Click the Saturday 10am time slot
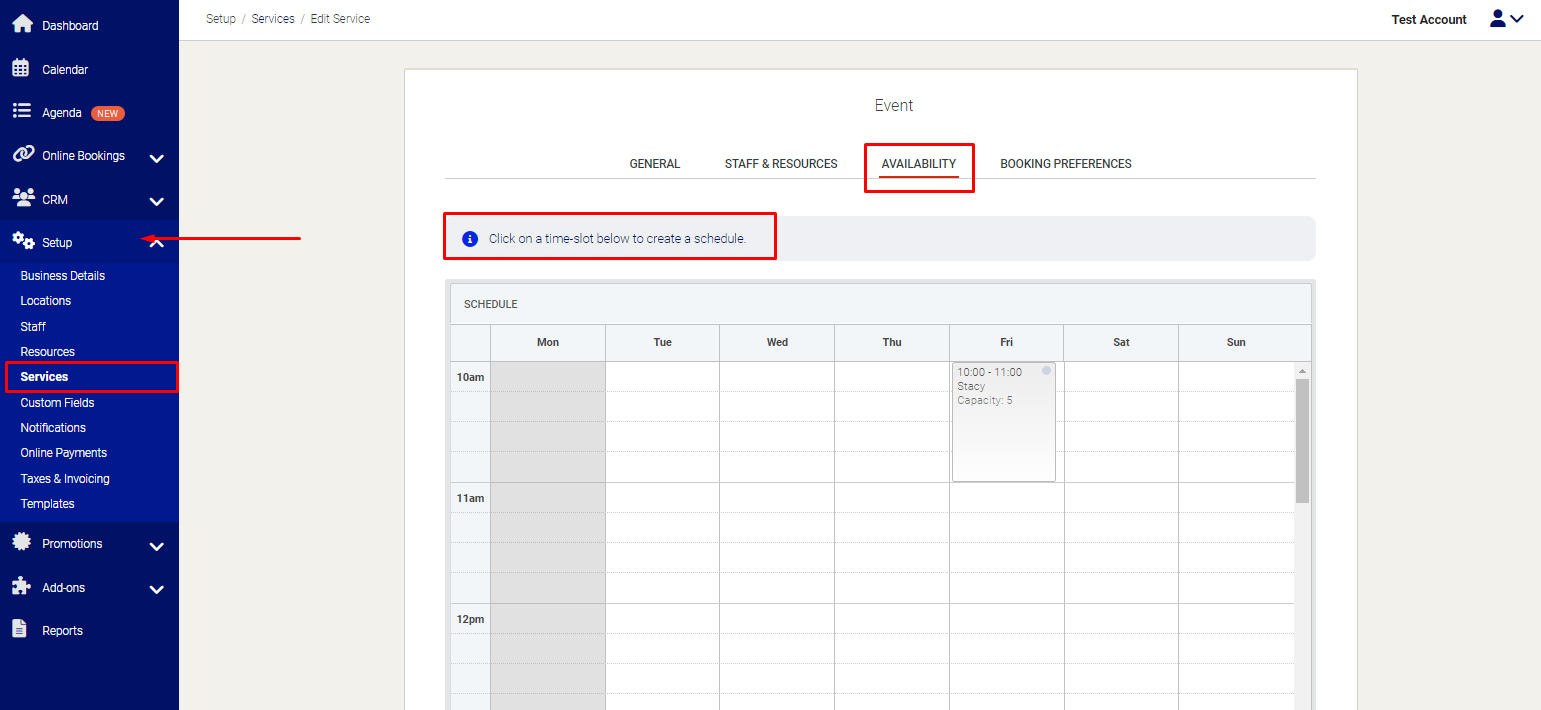This screenshot has width=1541, height=710. (x=1121, y=376)
